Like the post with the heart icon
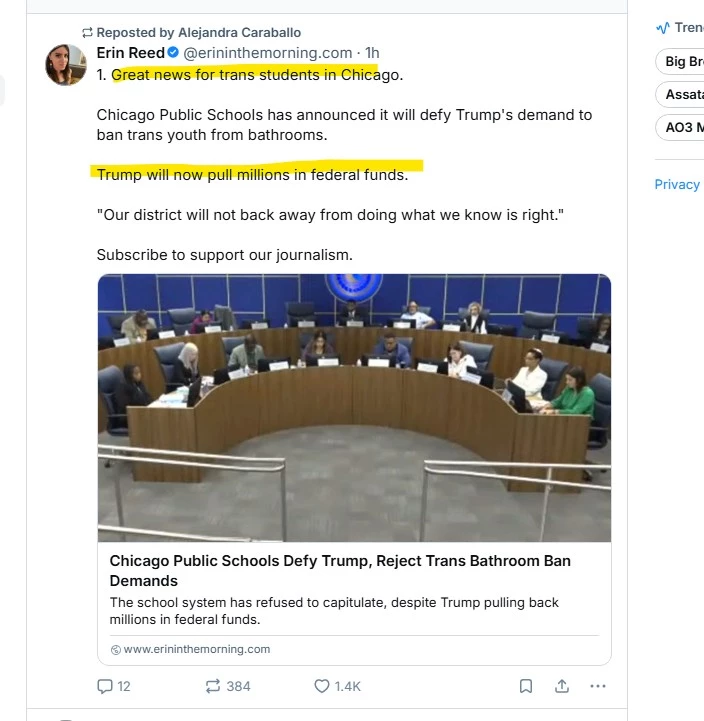Viewport: 704px width, 721px height. (x=322, y=686)
